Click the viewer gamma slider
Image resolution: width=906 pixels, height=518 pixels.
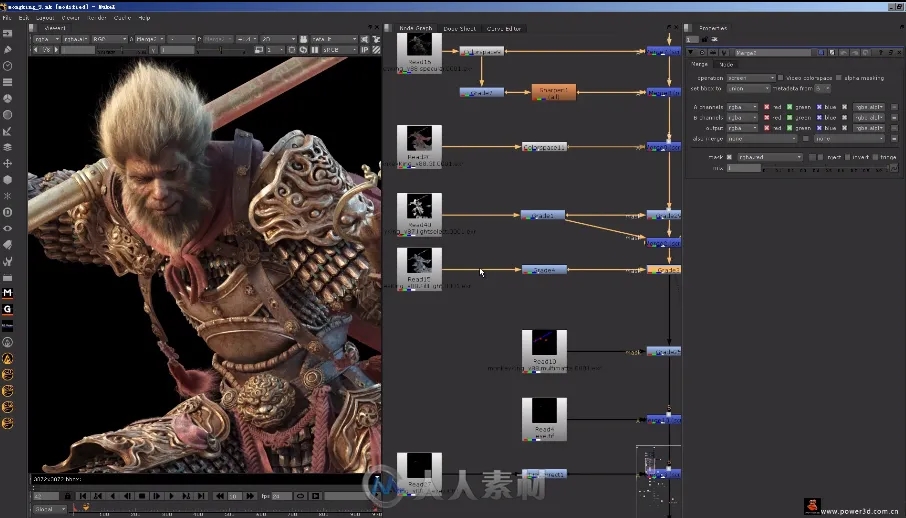[221, 50]
